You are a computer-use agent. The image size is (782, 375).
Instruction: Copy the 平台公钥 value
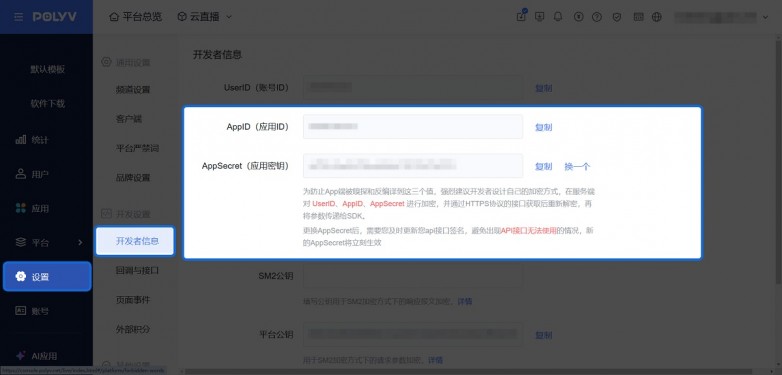tap(544, 335)
